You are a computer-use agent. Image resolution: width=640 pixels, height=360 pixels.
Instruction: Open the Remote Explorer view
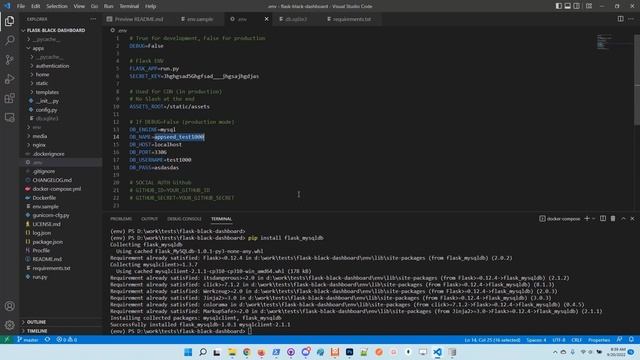9,118
